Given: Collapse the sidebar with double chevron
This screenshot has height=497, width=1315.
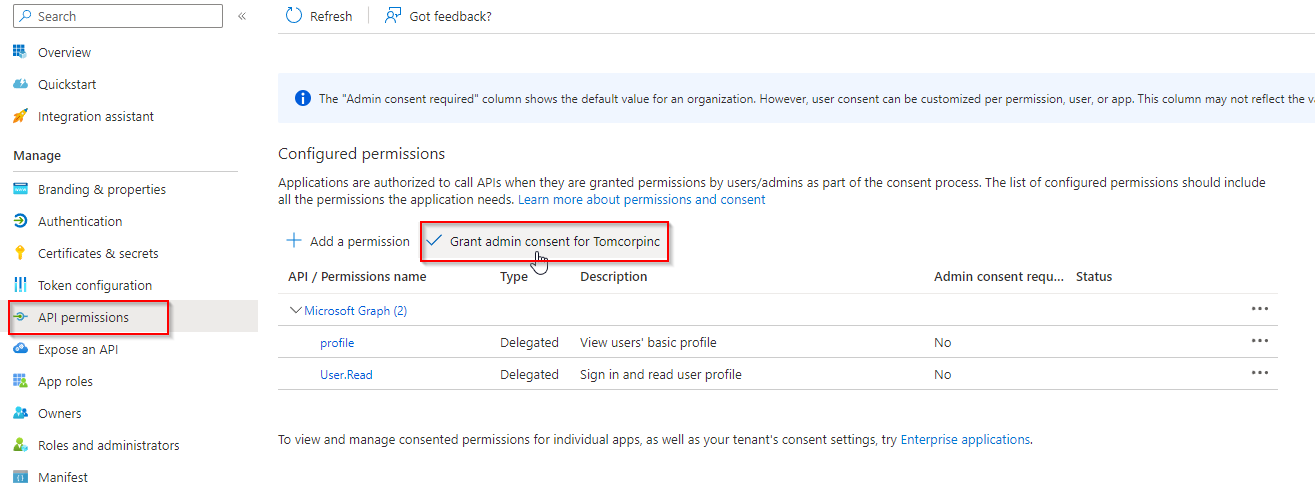Looking at the screenshot, I should [242, 16].
